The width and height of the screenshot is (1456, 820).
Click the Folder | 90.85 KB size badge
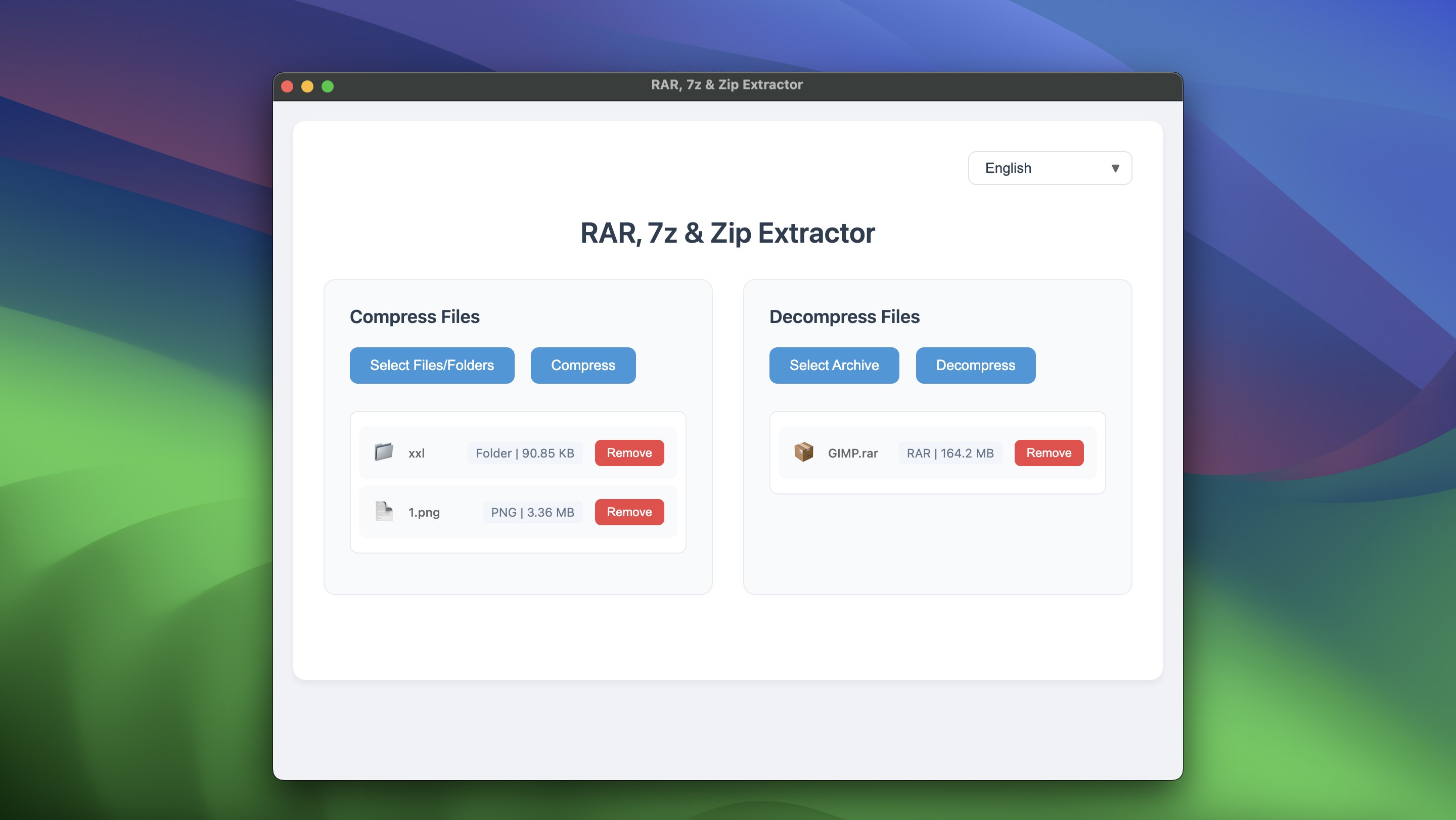coord(525,453)
